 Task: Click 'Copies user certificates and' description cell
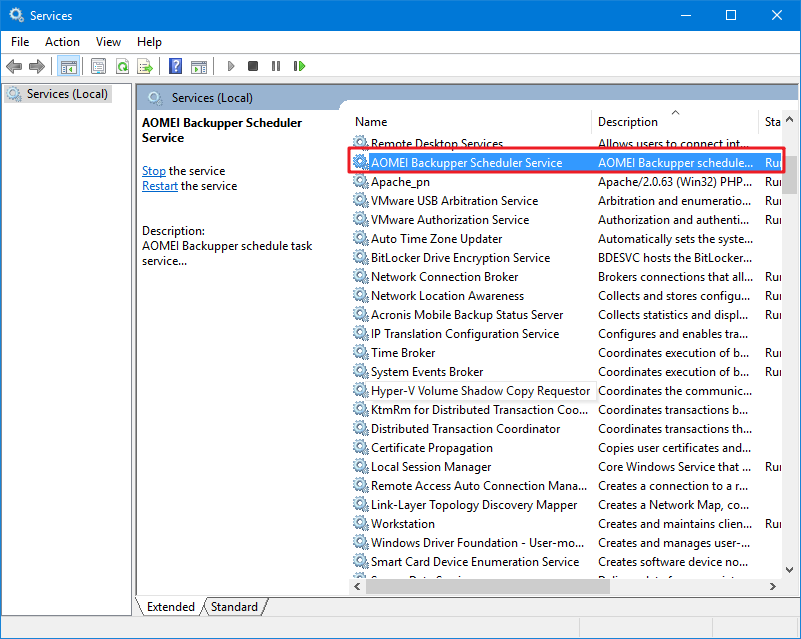[x=674, y=447]
